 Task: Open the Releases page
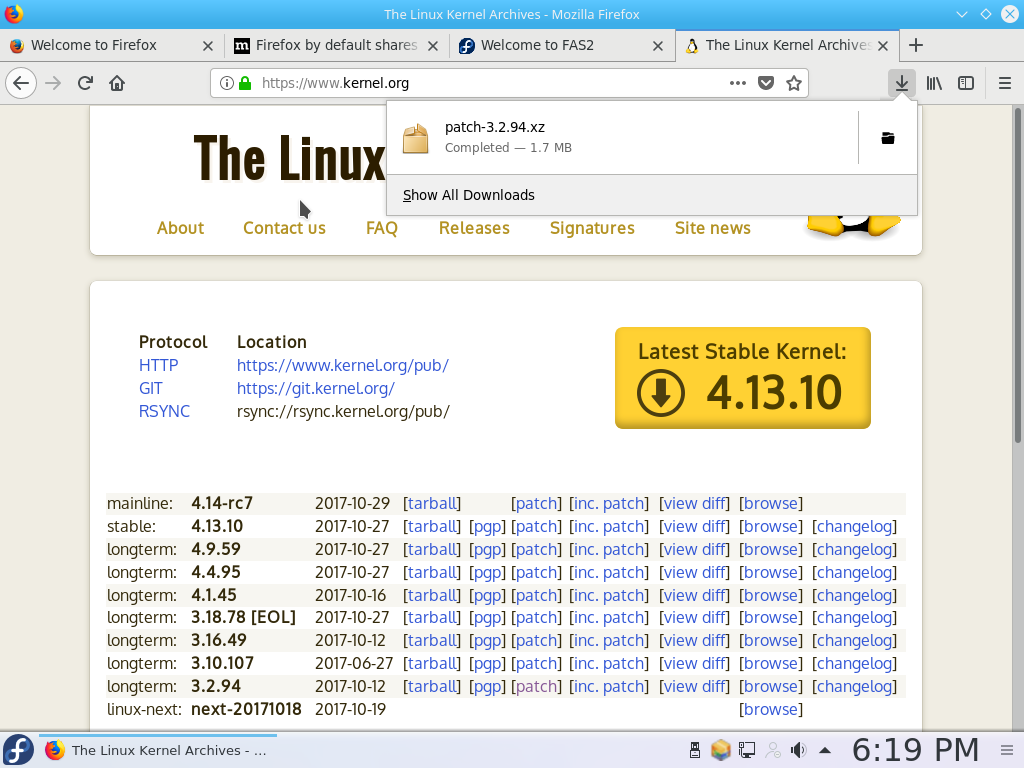click(x=474, y=228)
